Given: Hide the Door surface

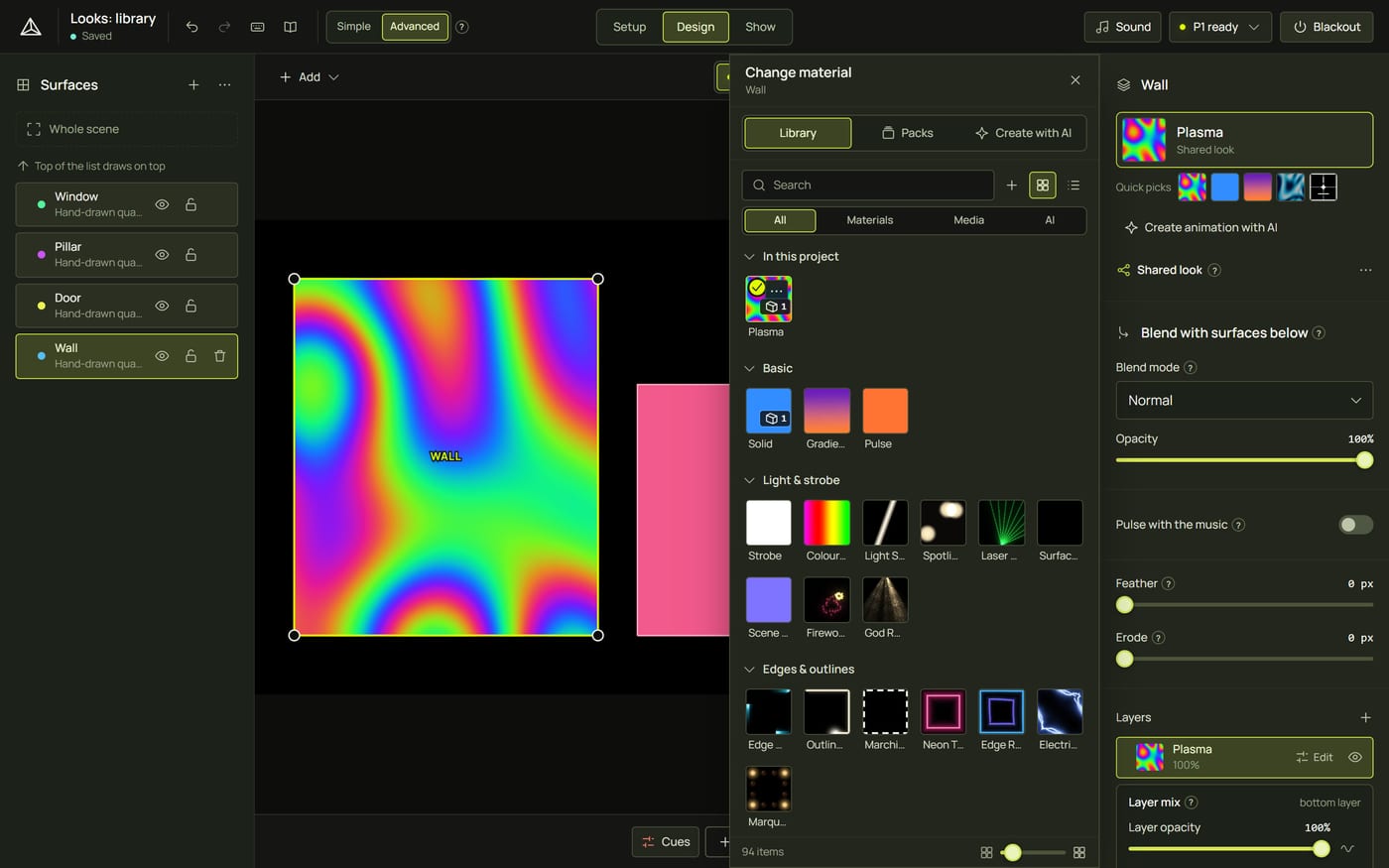Looking at the screenshot, I should coord(162,306).
